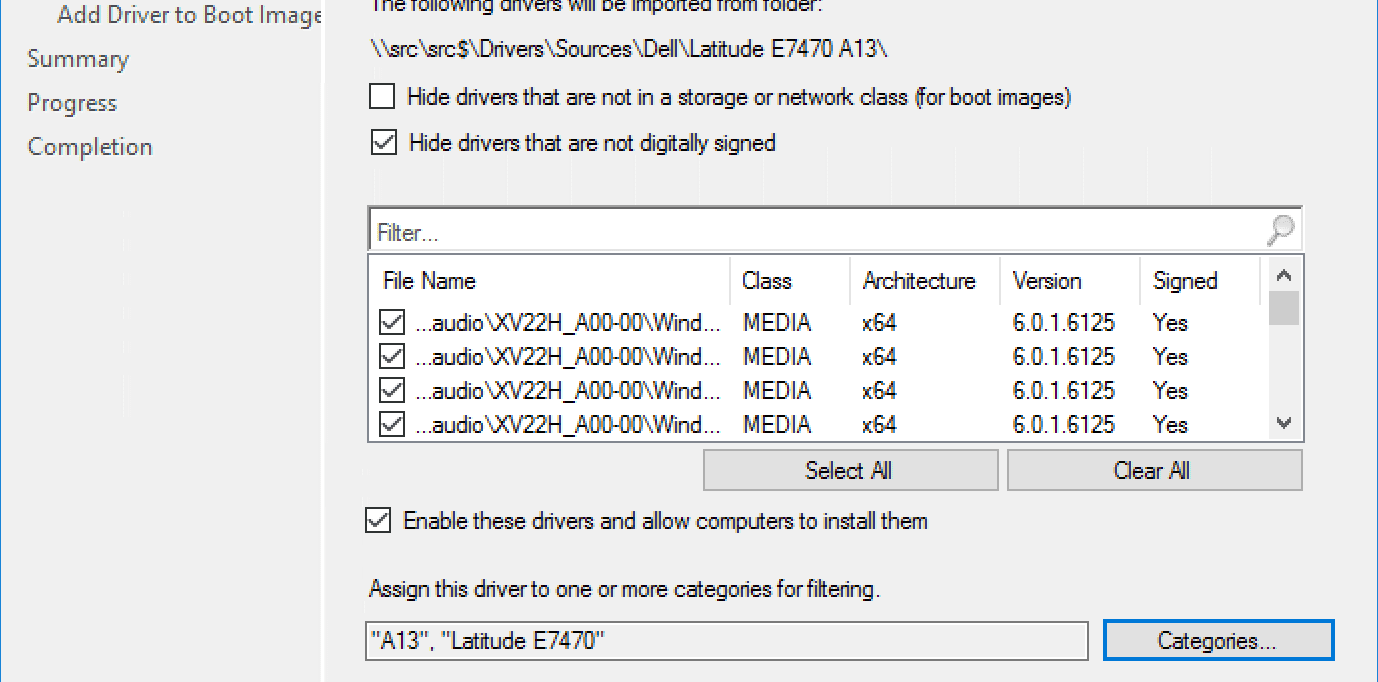
Task: Click the Clear All button
Action: [x=1152, y=470]
